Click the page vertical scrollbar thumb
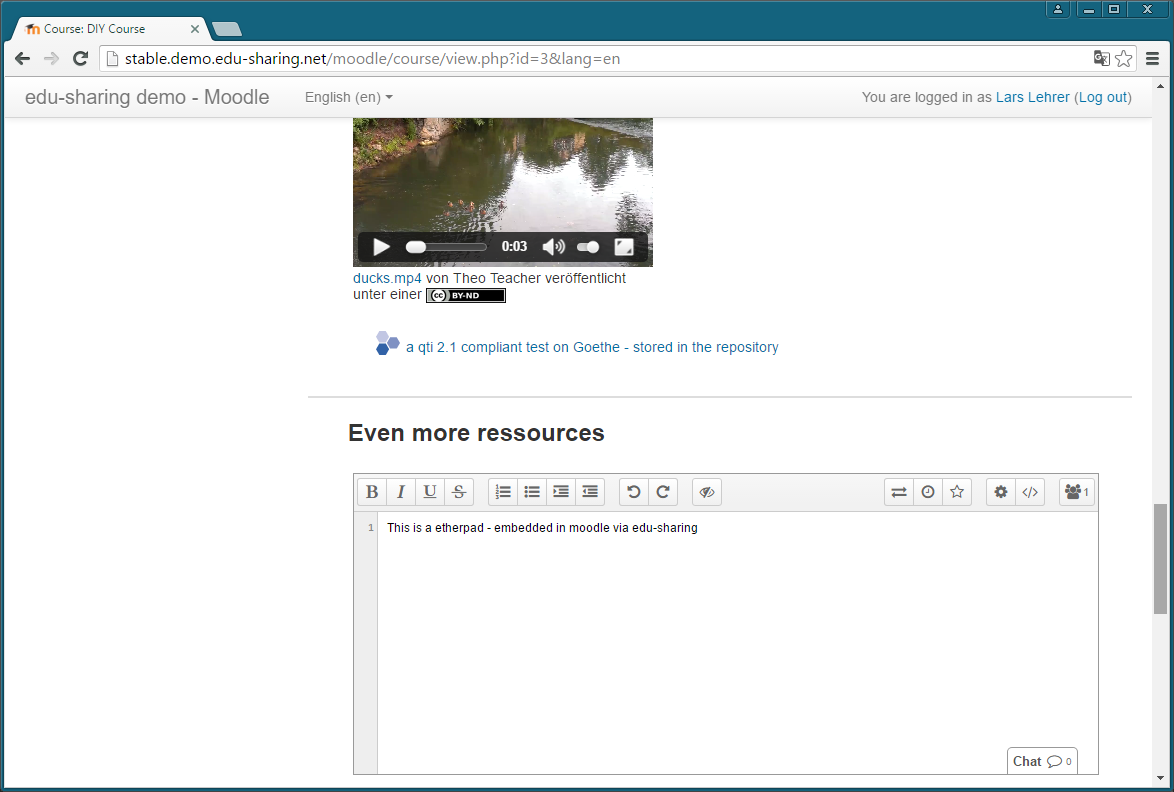 pyautogui.click(x=1160, y=558)
